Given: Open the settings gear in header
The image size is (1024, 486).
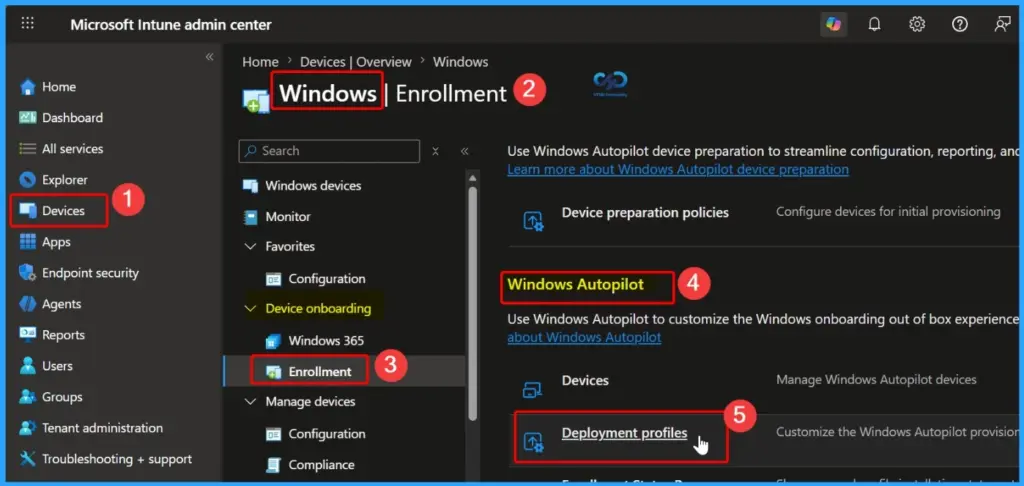Looking at the screenshot, I should 917,24.
